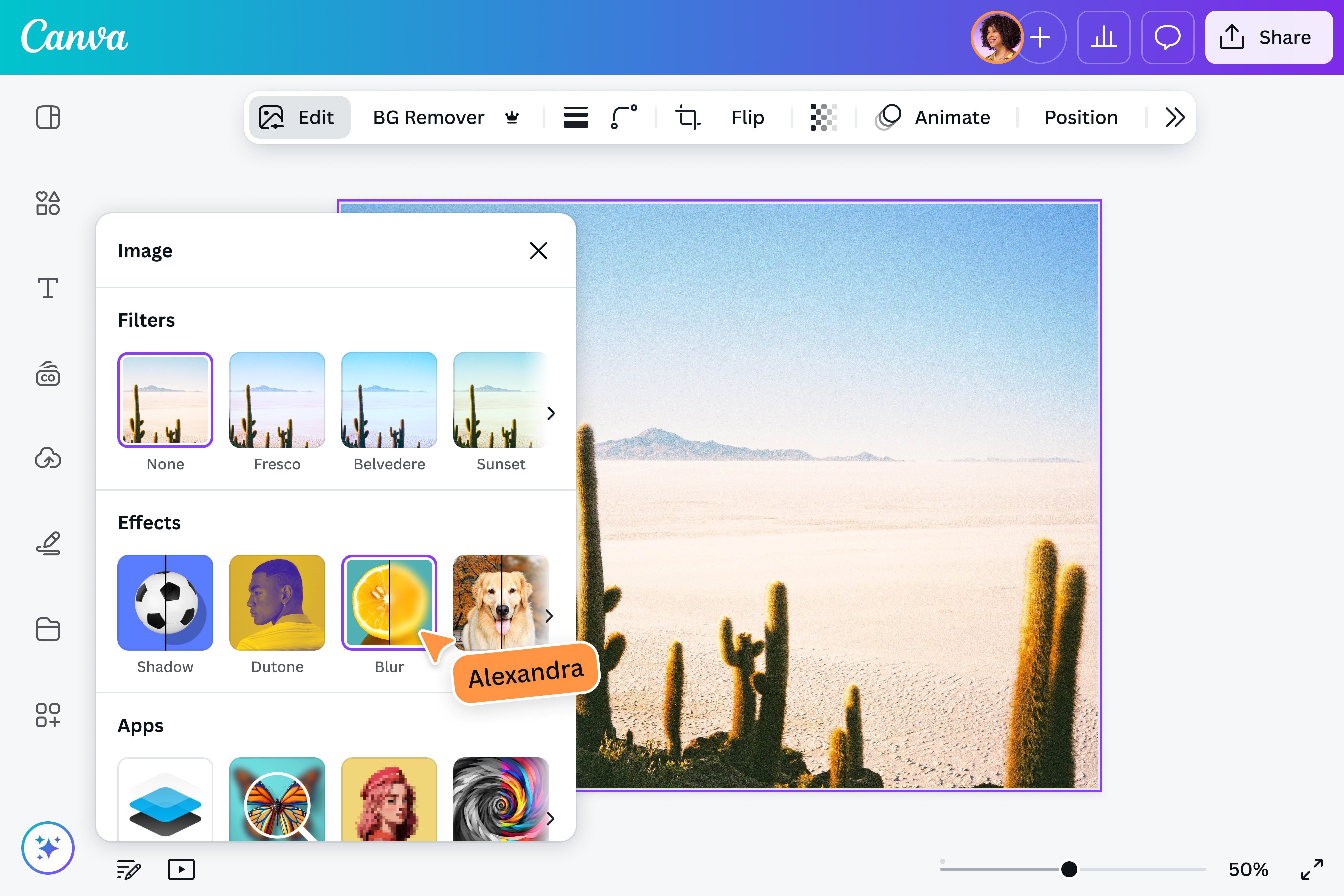Open the Apps grid icon in sidebar

48,715
